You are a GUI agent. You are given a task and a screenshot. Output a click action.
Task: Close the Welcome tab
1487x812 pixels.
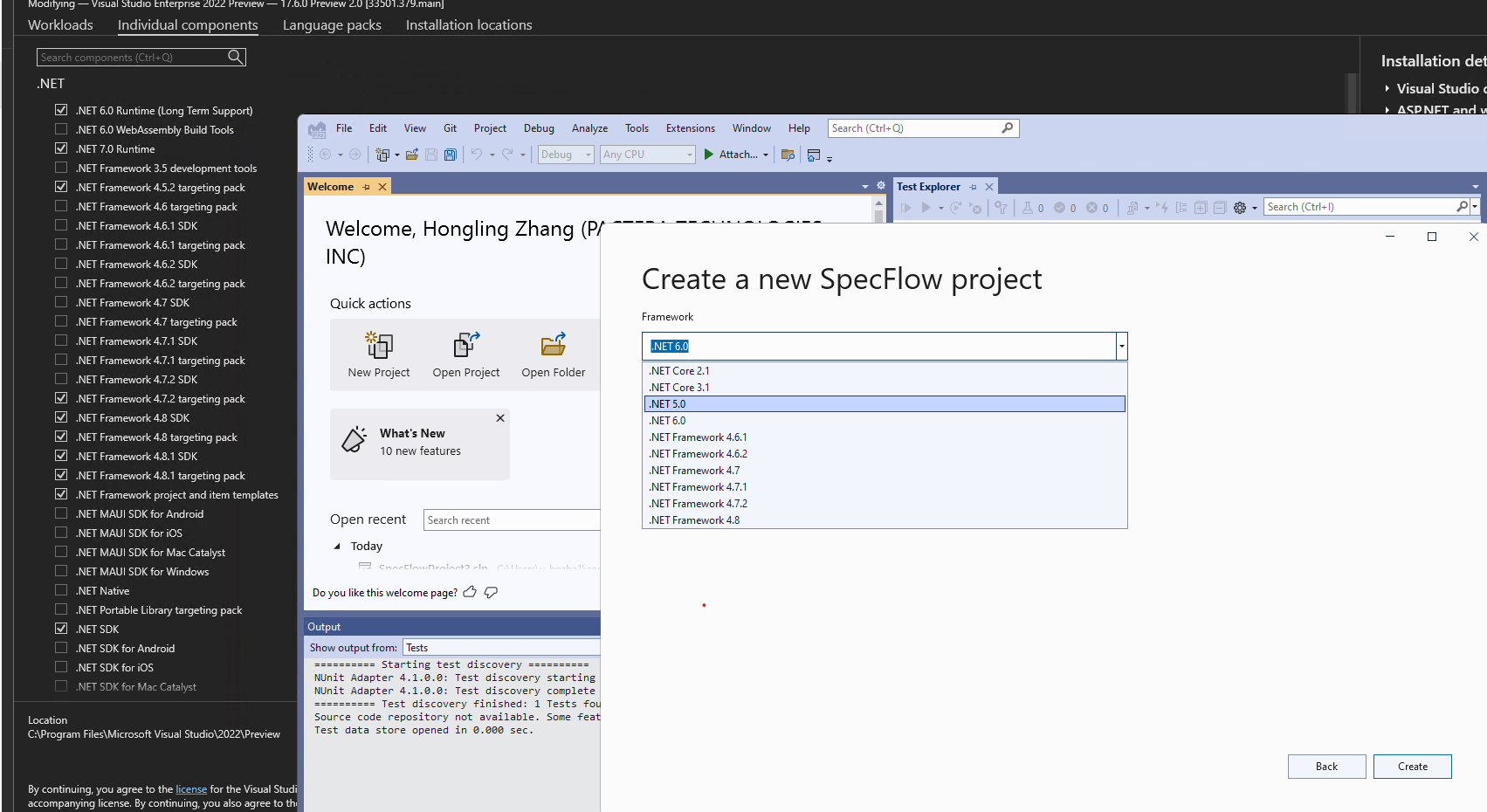click(x=382, y=187)
